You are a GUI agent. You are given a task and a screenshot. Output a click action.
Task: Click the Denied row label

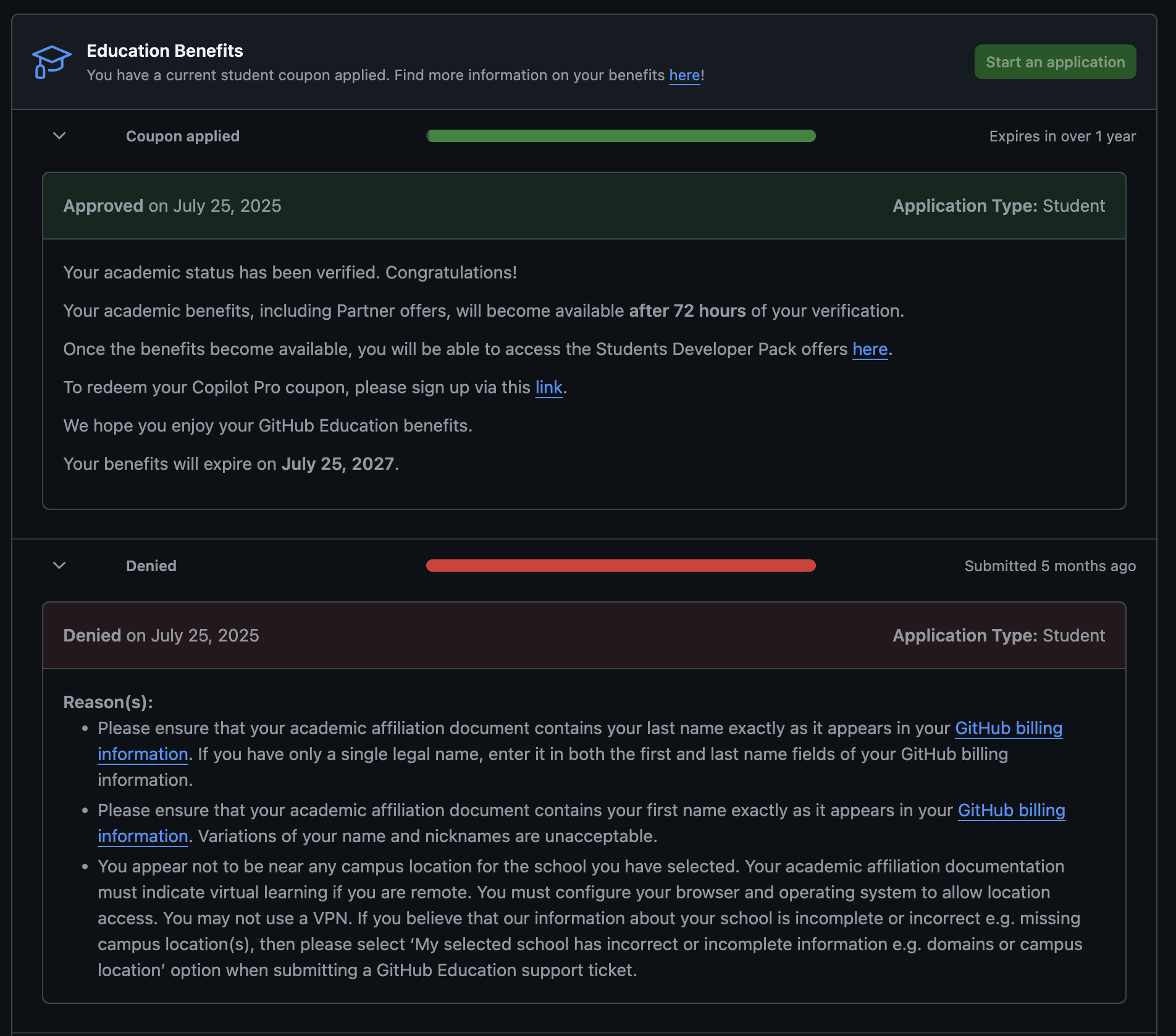(151, 566)
